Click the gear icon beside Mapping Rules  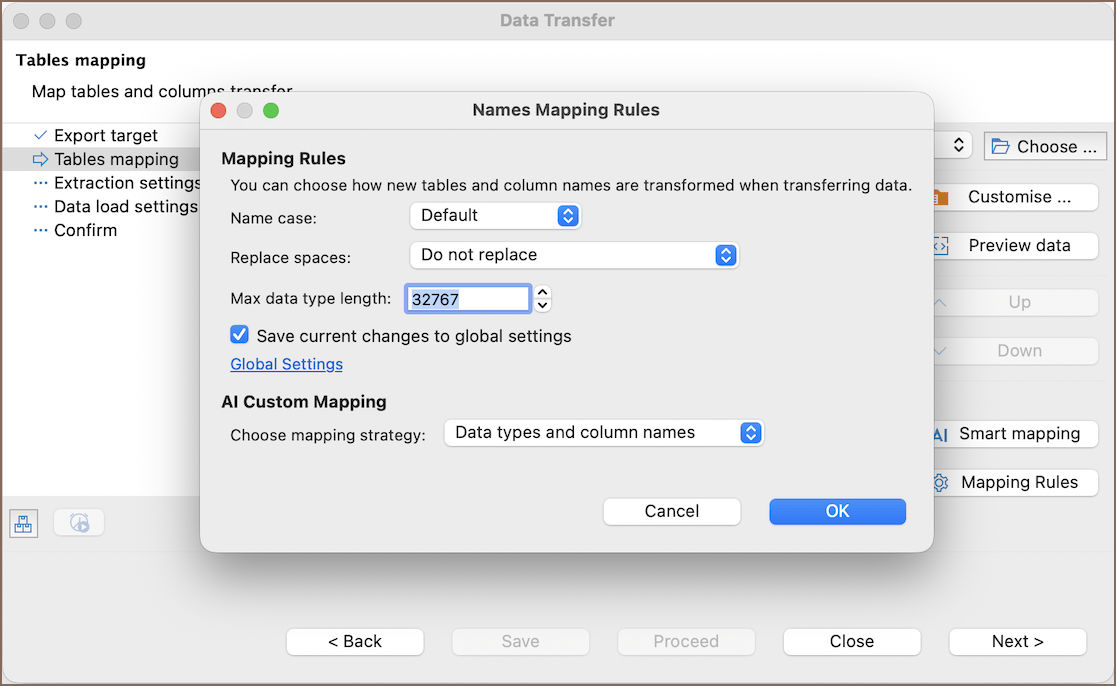pyautogui.click(x=940, y=482)
